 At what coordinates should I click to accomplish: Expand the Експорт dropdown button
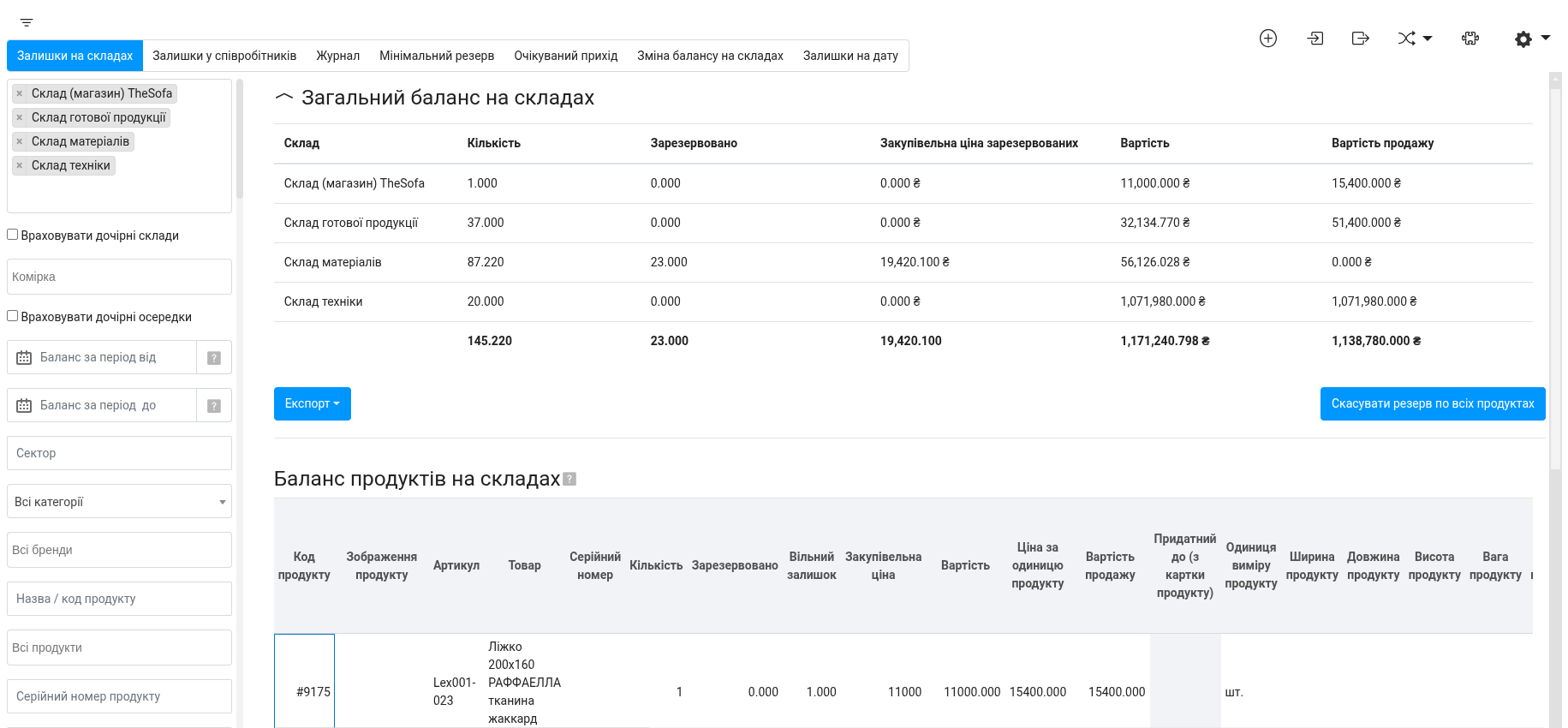pos(312,403)
